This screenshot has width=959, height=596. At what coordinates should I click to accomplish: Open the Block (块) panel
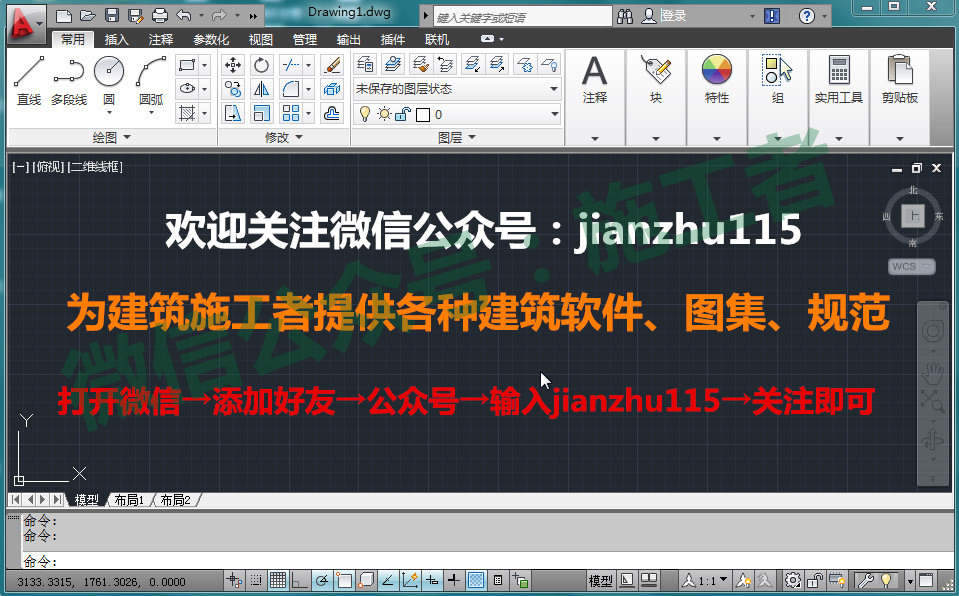point(656,80)
